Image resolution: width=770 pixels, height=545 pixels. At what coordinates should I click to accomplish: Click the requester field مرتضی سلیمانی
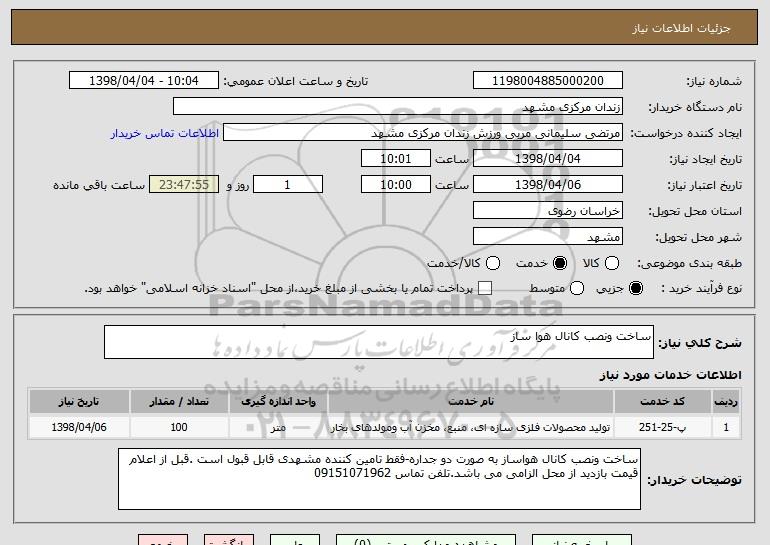(x=423, y=133)
